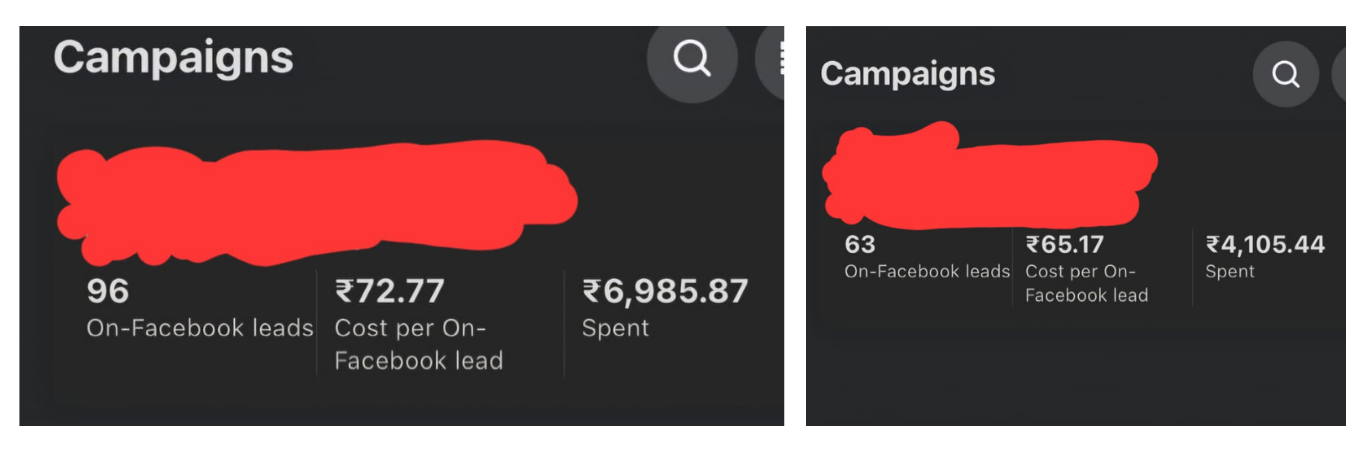Click the ₹4,105.44 spent amount
Screen dimensions: 1366x456
(x=1265, y=244)
